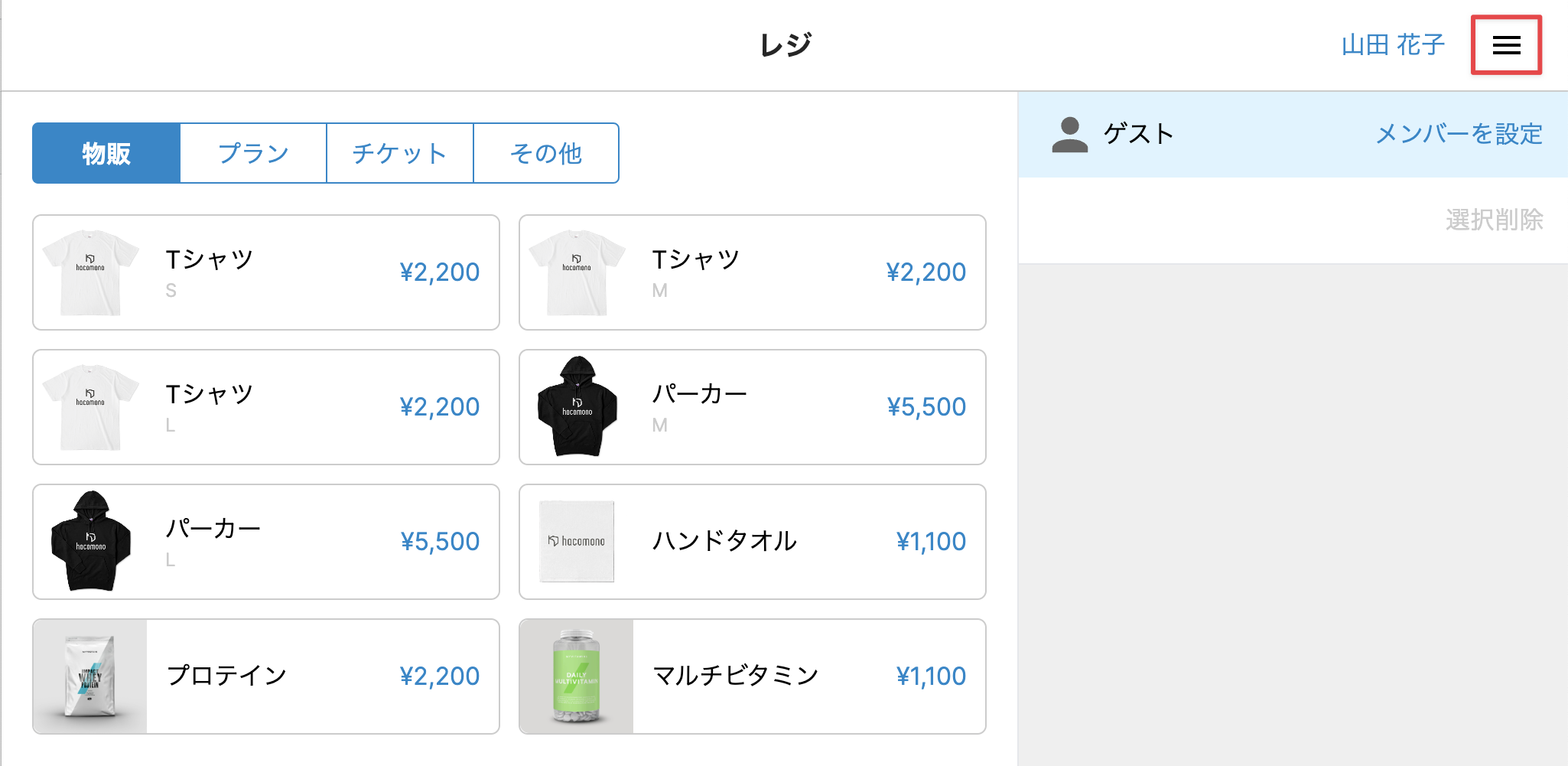Add Tシャツ size M to cart

753,272
